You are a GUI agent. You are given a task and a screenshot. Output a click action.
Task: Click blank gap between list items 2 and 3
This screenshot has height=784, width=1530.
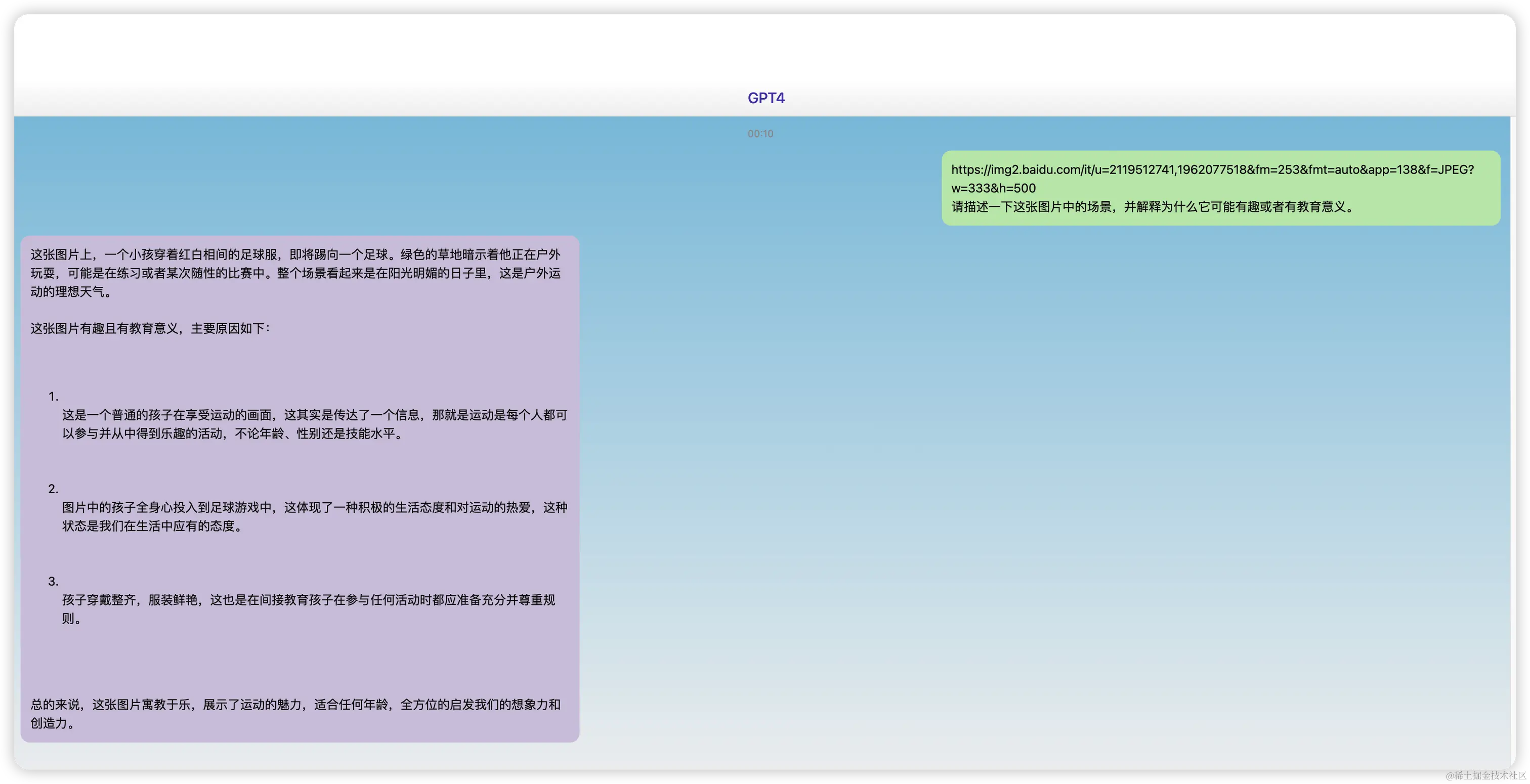pyautogui.click(x=297, y=555)
